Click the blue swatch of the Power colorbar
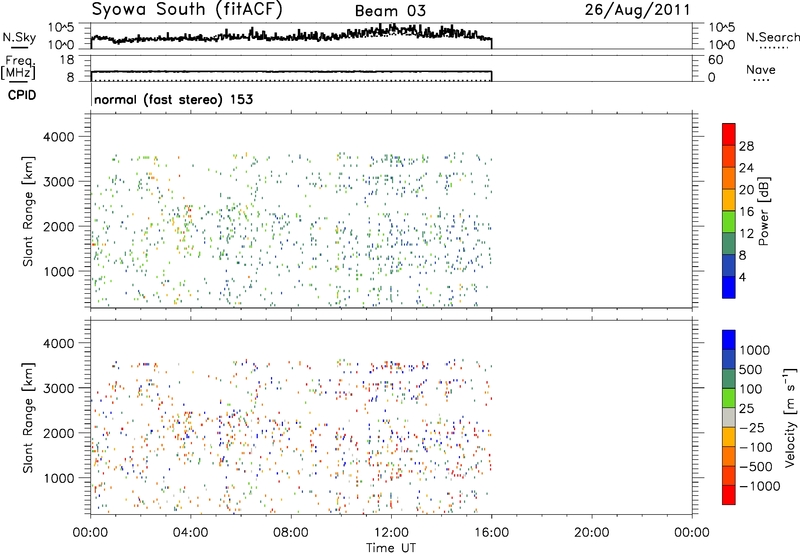This screenshot has width=800, height=554. pyautogui.click(x=729, y=287)
